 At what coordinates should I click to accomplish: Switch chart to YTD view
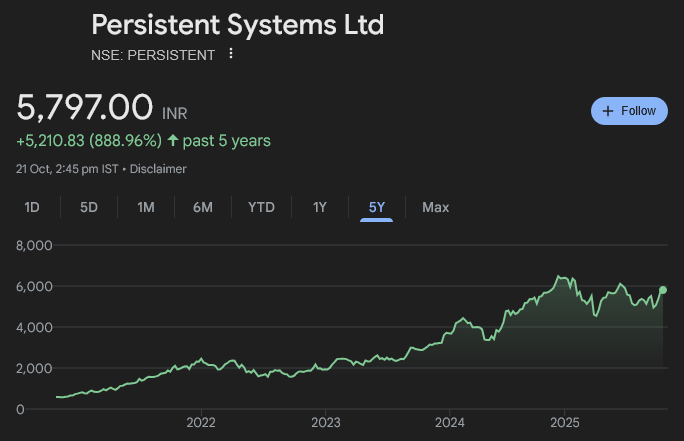point(261,207)
